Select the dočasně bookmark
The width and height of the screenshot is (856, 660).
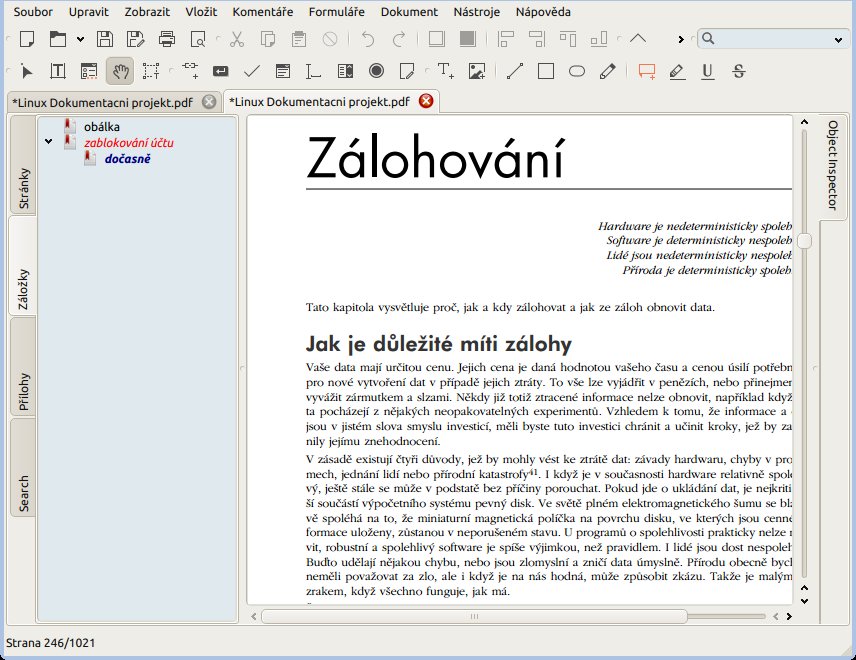click(127, 159)
